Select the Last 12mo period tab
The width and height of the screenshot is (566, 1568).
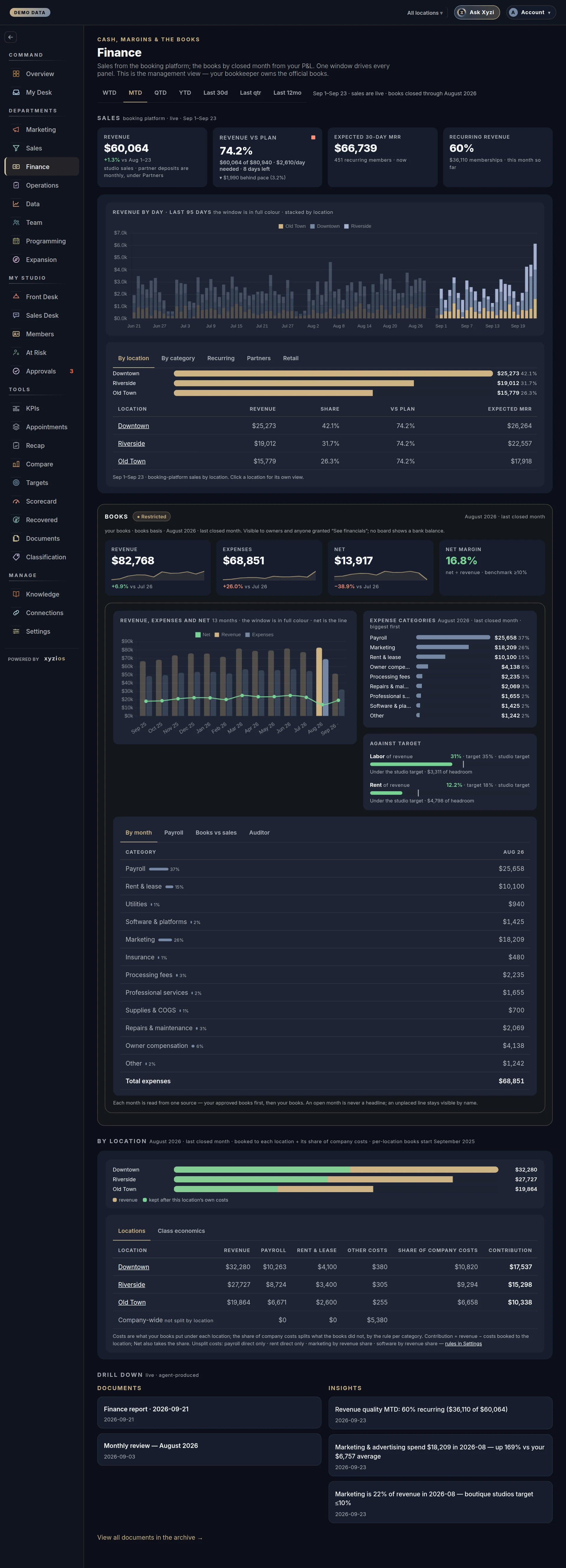(287, 93)
